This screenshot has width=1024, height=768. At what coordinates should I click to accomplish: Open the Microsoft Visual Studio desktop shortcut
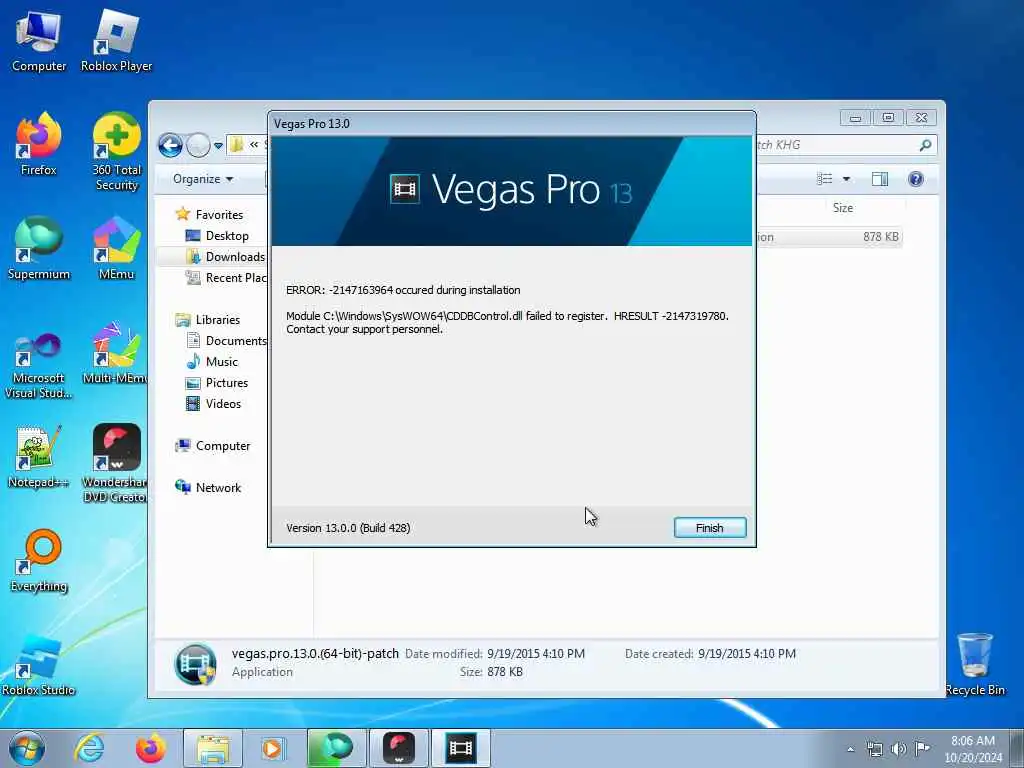39,366
